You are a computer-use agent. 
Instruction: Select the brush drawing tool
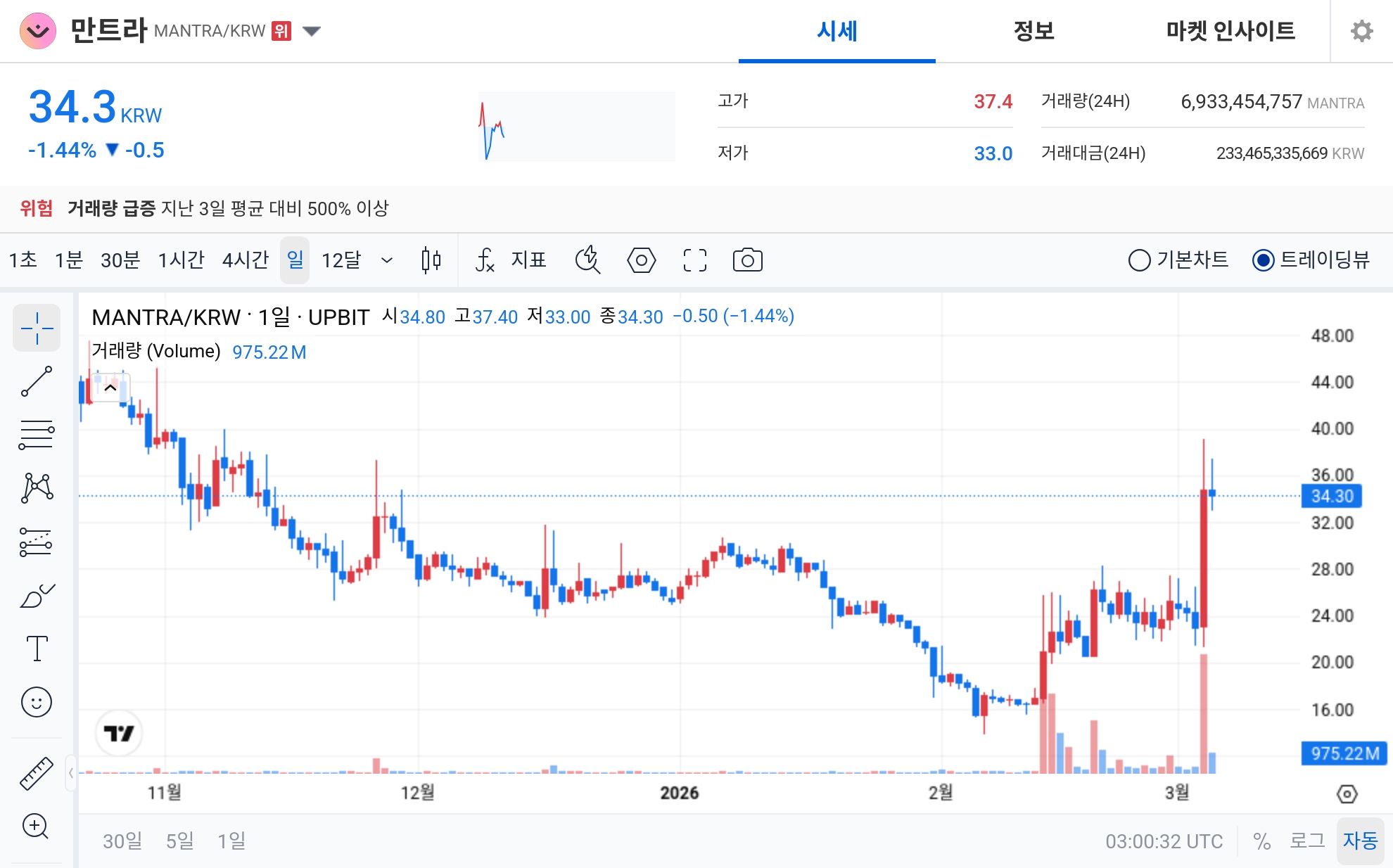(37, 595)
